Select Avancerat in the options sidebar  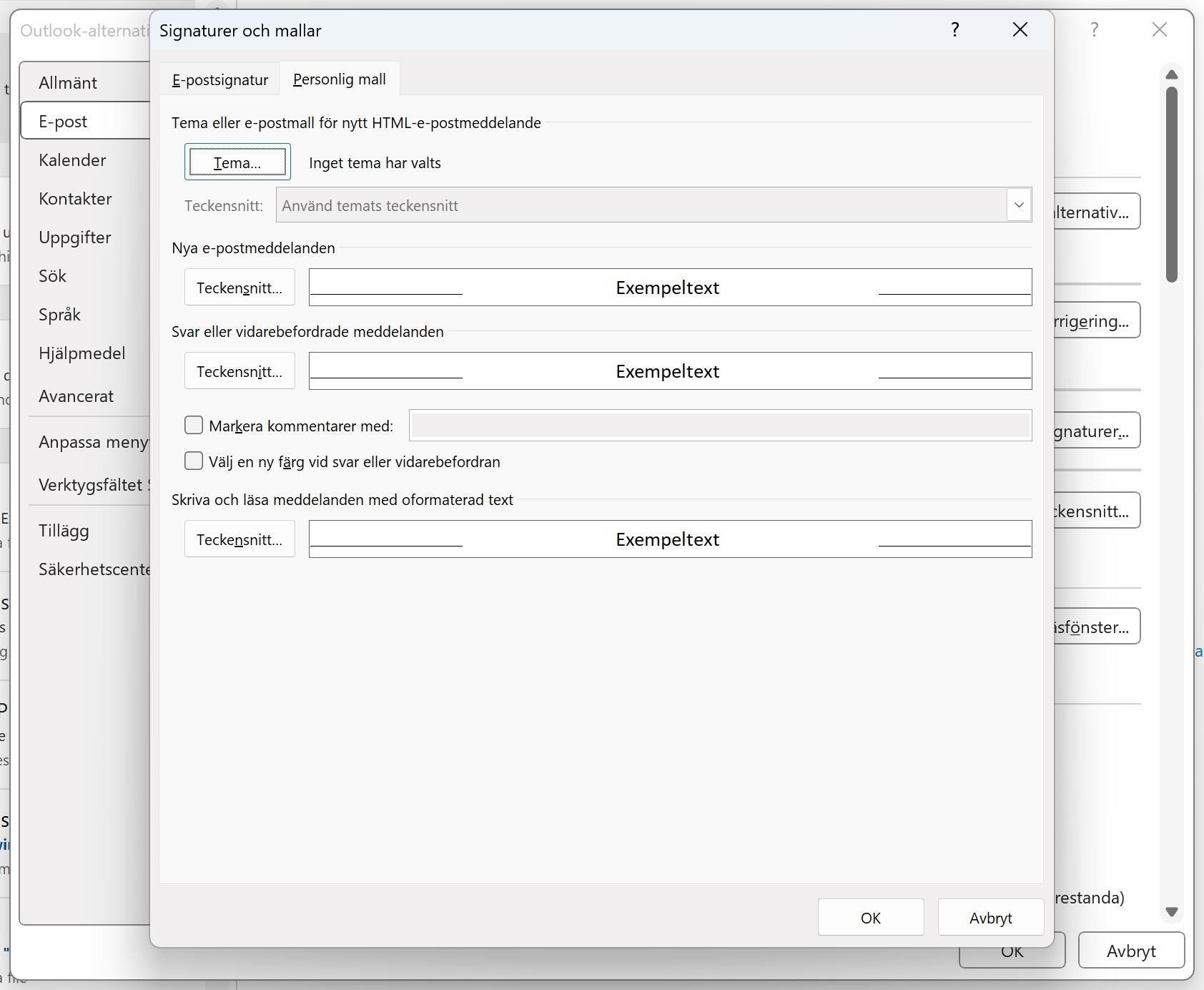point(76,396)
